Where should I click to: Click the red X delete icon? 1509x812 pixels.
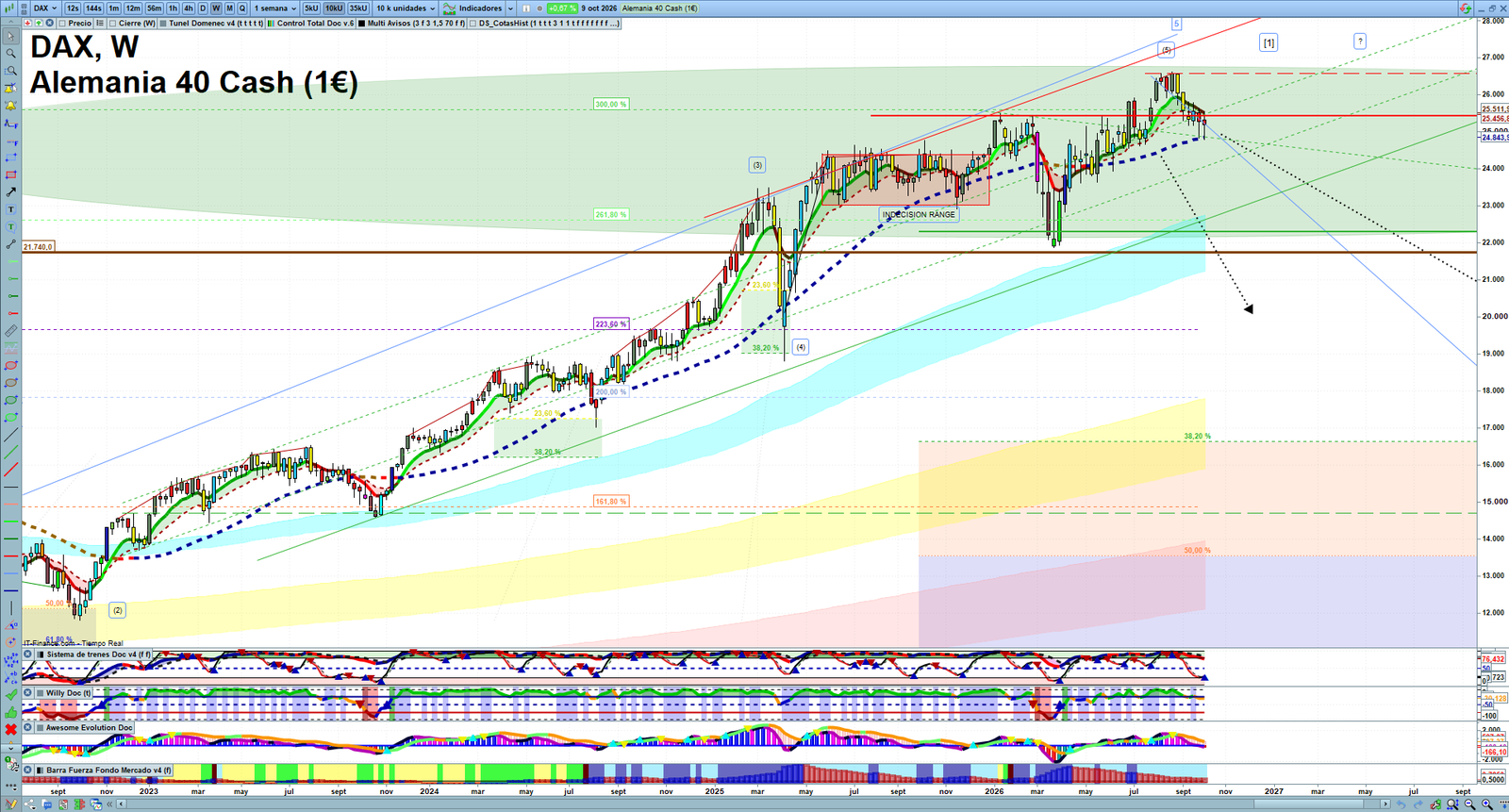pyautogui.click(x=11, y=730)
